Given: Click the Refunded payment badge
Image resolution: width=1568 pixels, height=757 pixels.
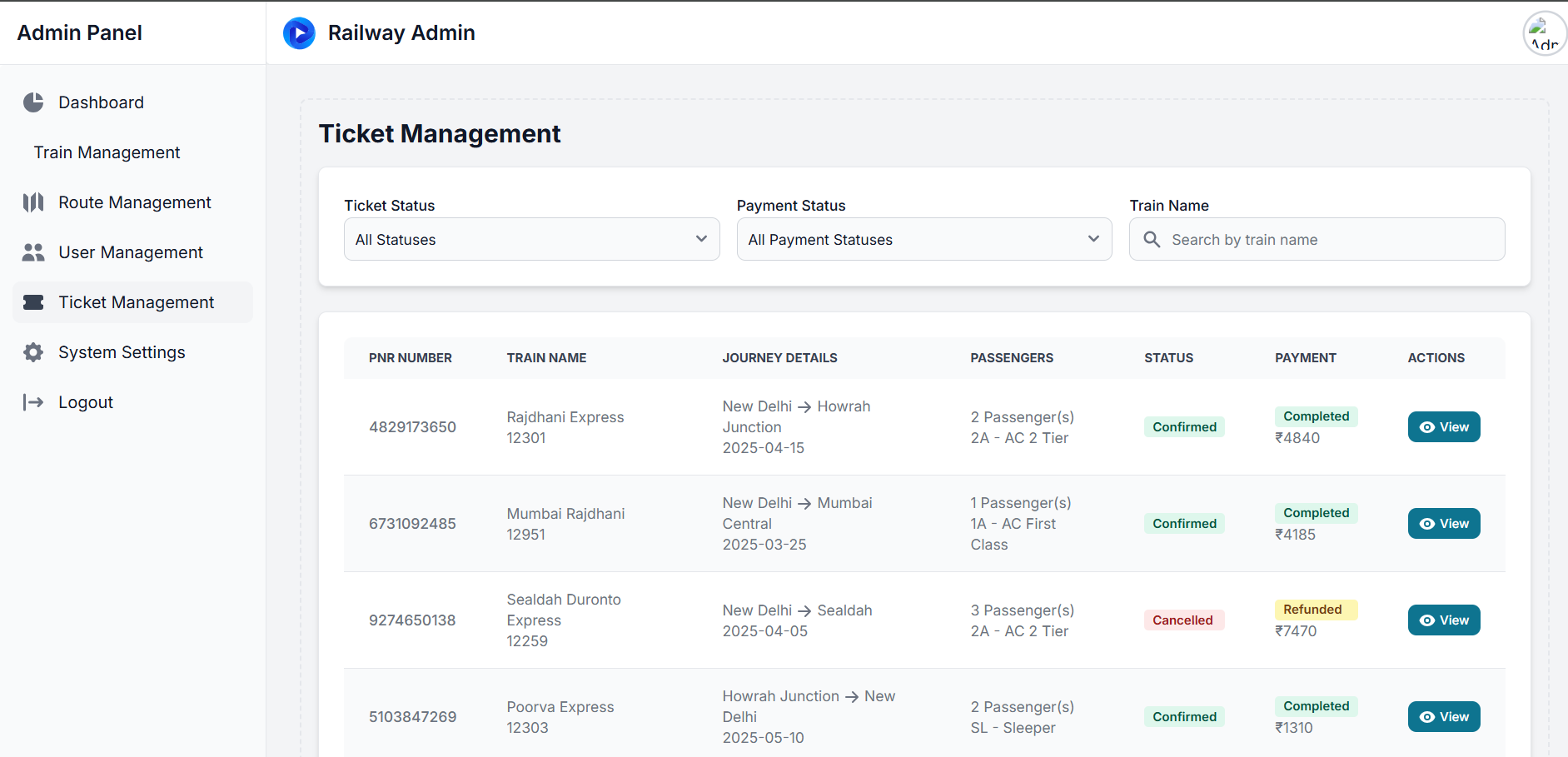Looking at the screenshot, I should (x=1316, y=610).
